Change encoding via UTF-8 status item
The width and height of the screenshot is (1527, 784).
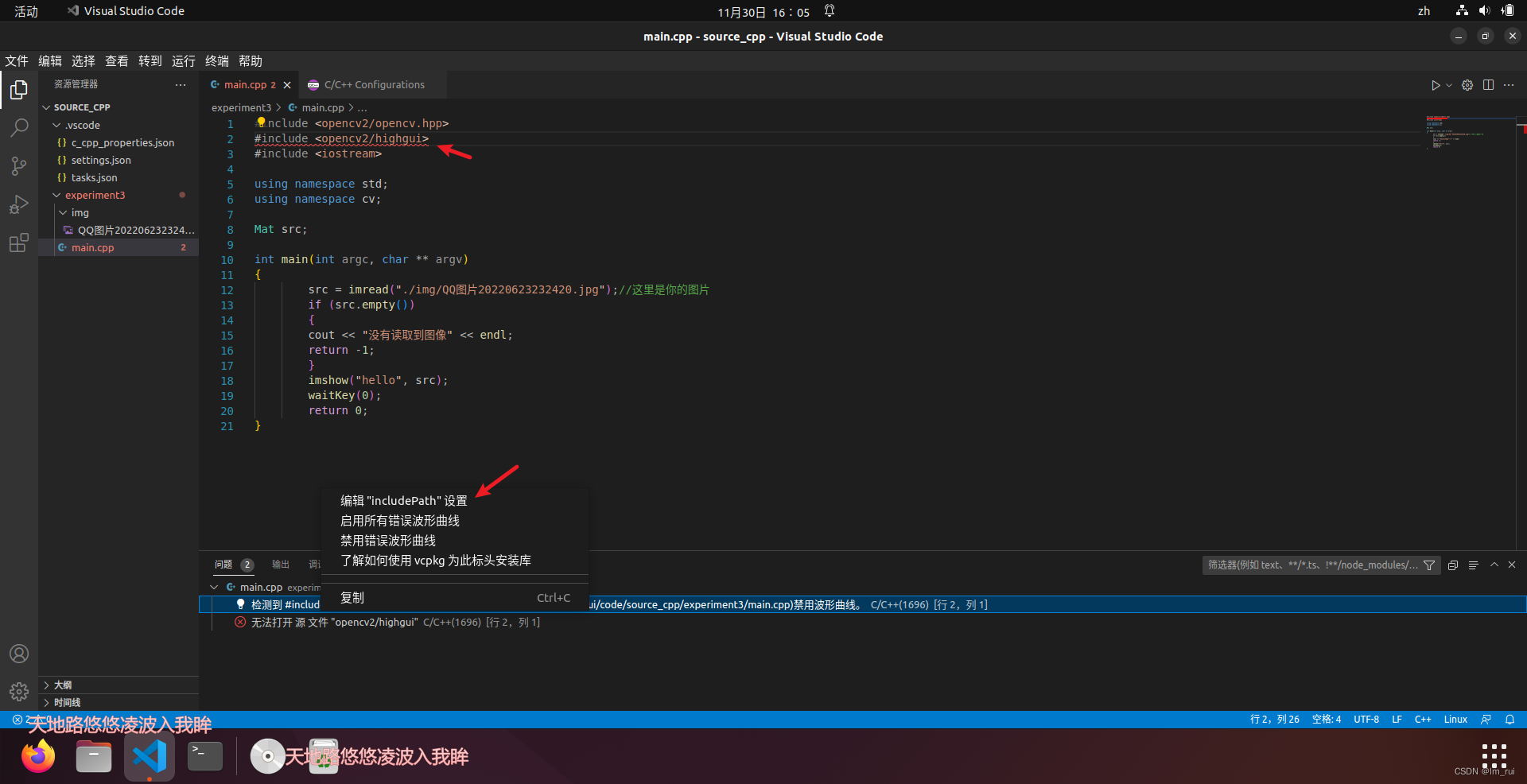[1366, 720]
